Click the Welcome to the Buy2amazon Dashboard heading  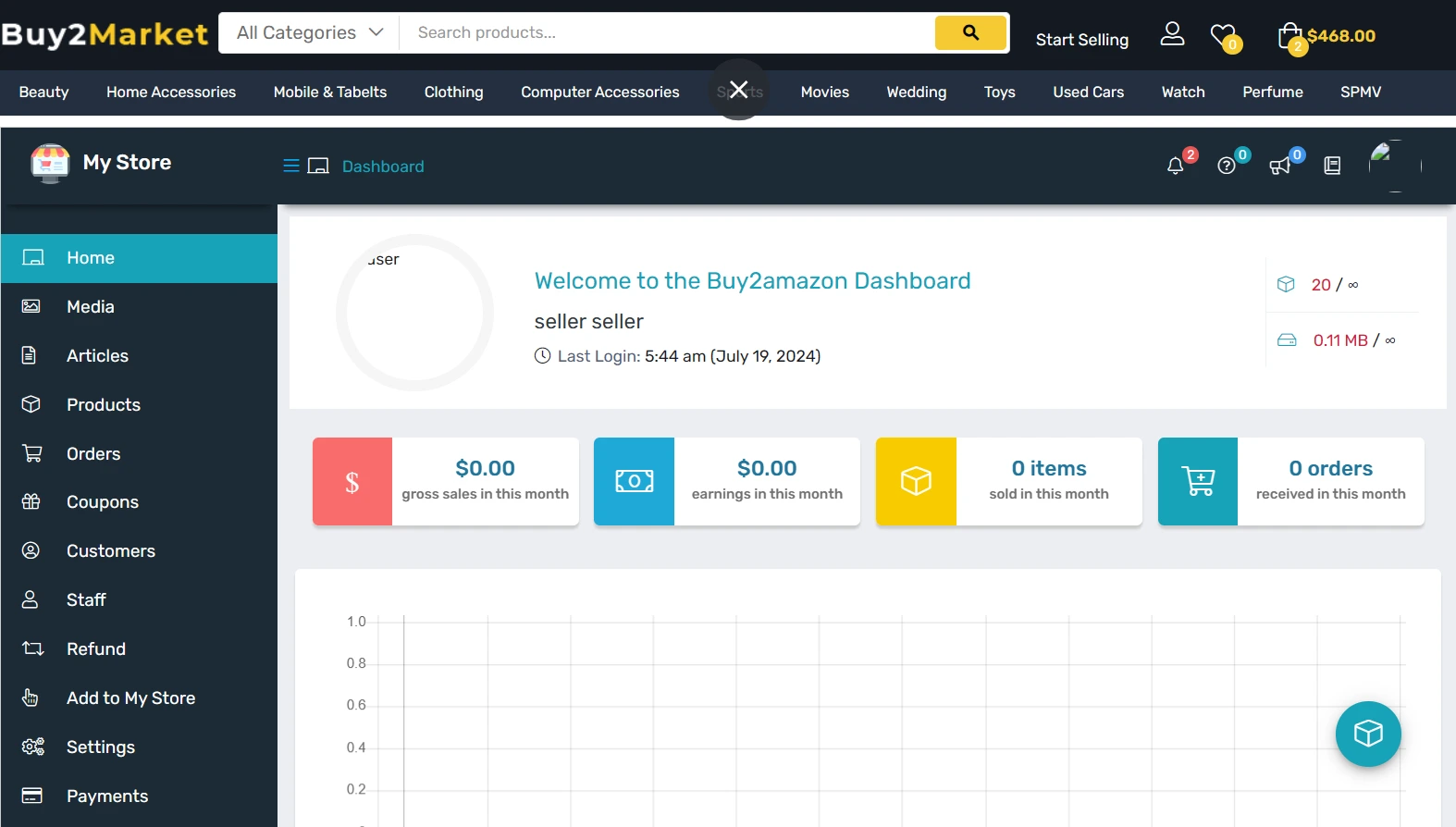click(752, 281)
